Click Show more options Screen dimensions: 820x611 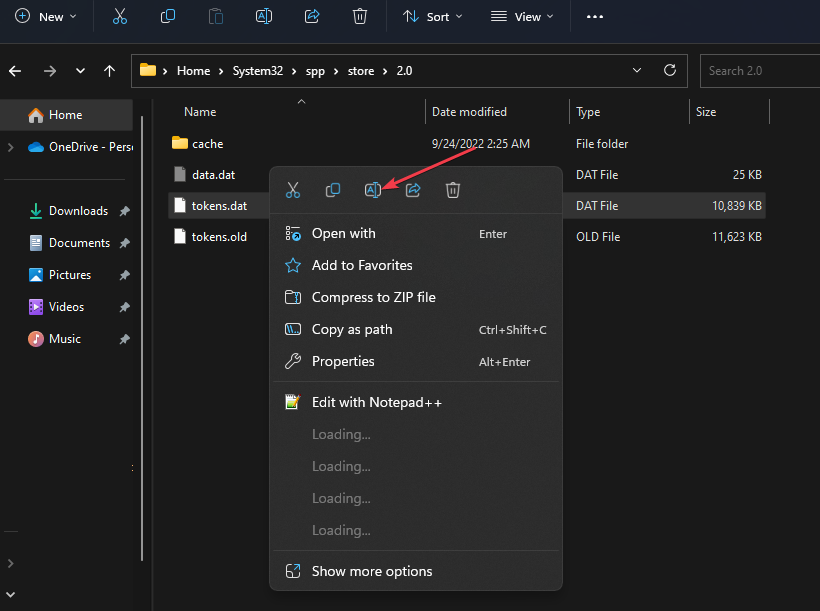point(372,571)
